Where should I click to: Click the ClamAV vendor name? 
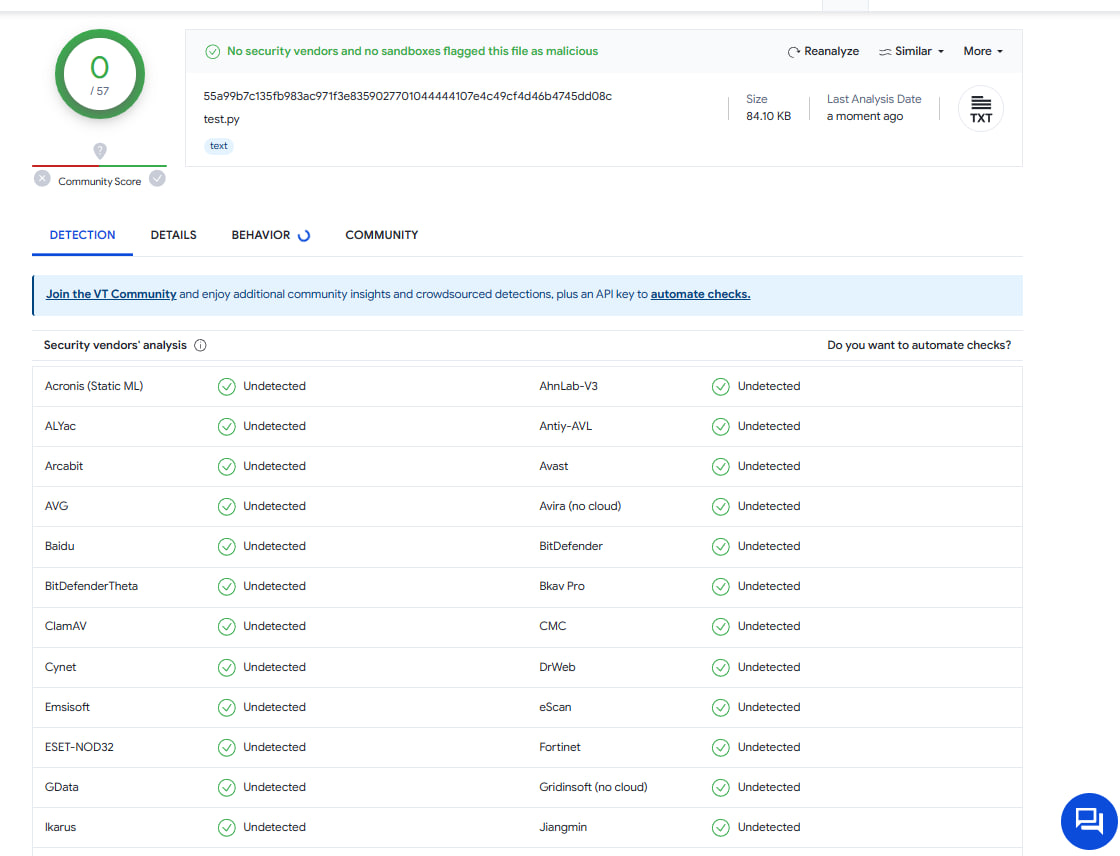(x=66, y=626)
